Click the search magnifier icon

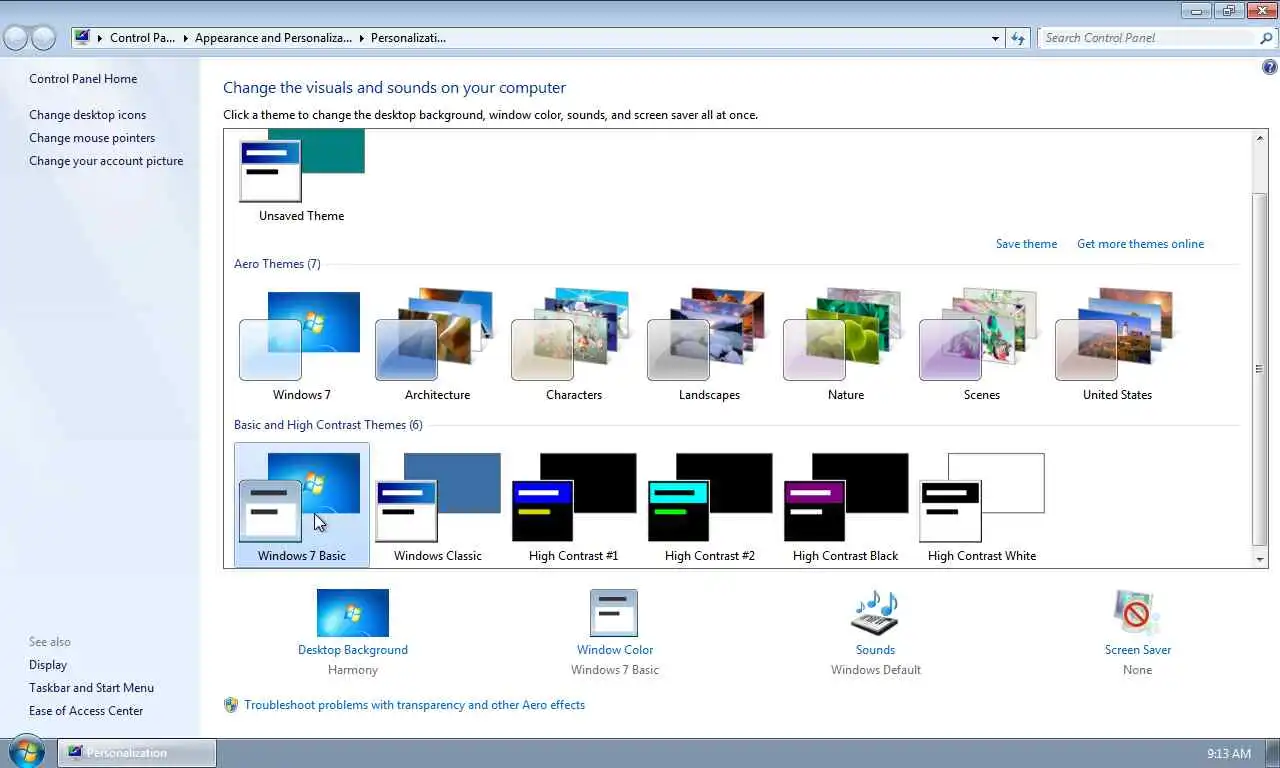tap(1267, 38)
